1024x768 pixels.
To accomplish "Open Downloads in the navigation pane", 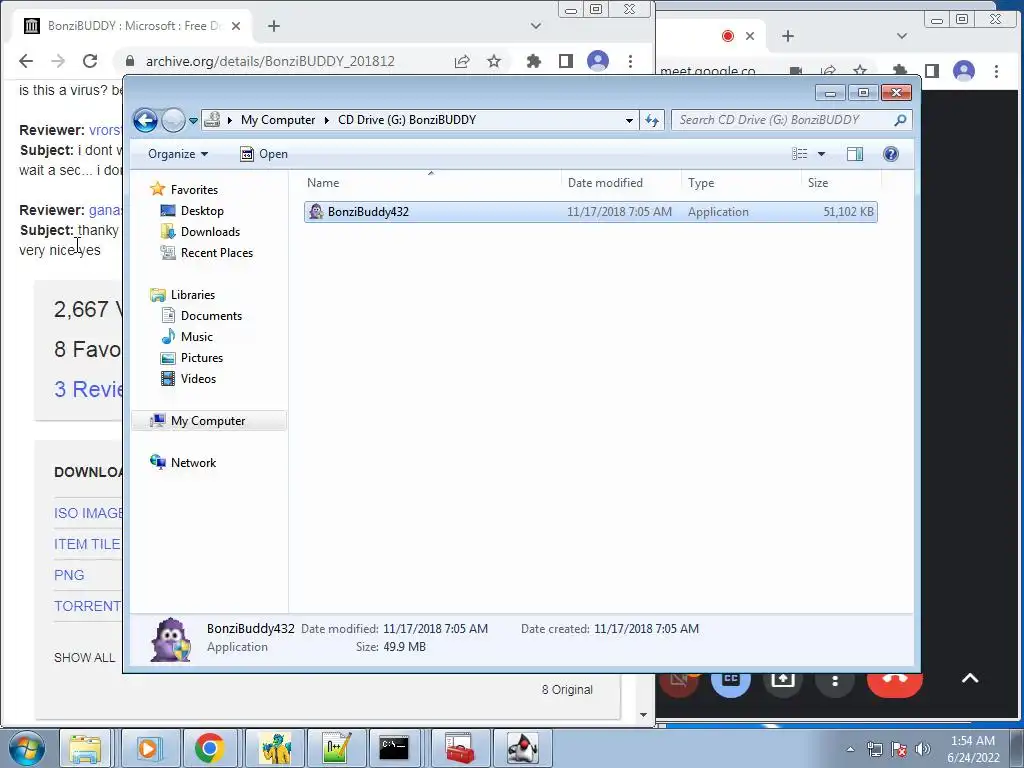I will point(210,232).
